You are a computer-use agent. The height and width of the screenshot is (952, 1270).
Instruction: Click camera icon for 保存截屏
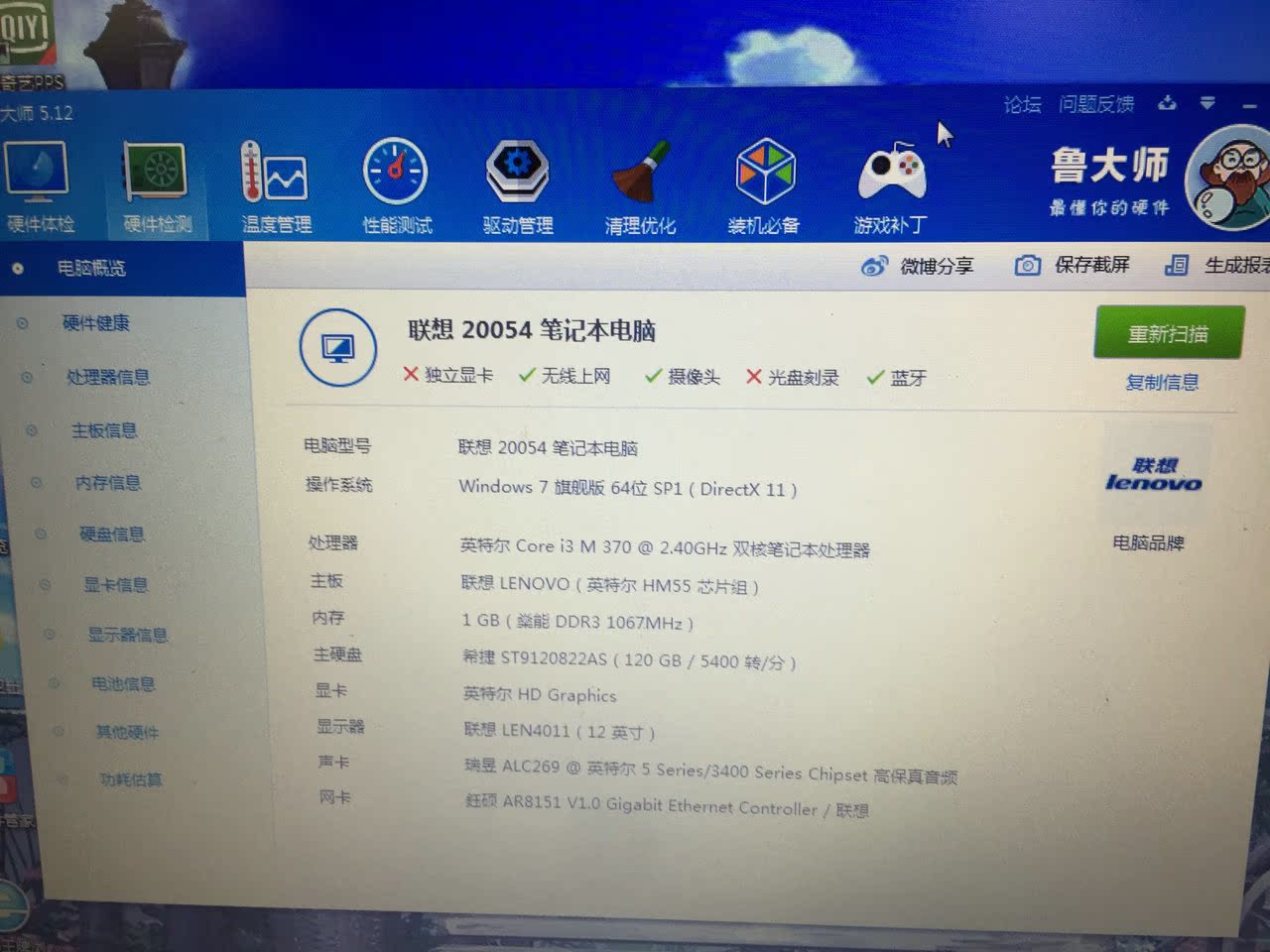[1028, 265]
